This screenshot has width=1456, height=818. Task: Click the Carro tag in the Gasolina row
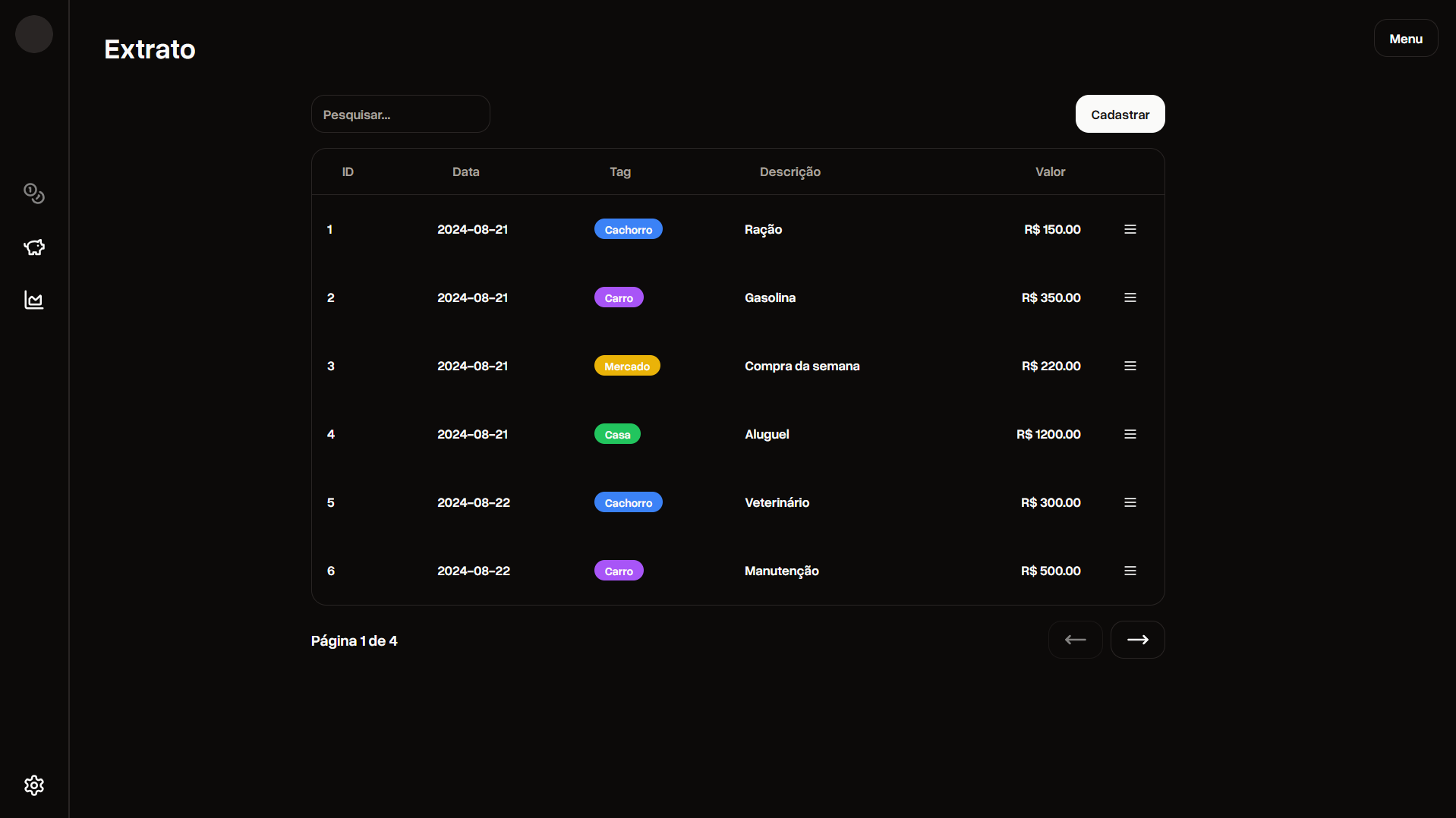[x=619, y=297]
